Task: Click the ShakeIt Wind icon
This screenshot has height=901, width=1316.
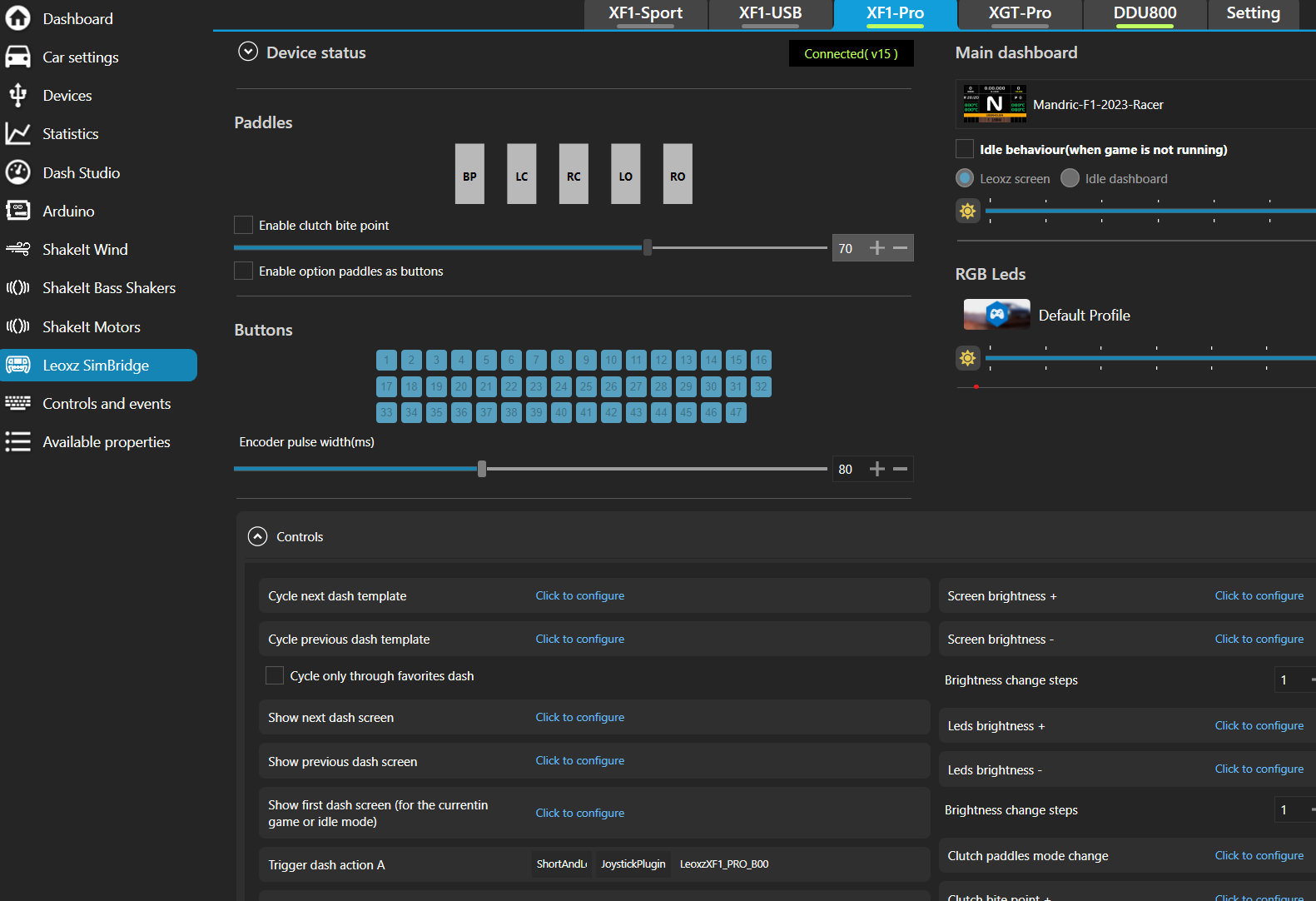Action: pos(17,248)
